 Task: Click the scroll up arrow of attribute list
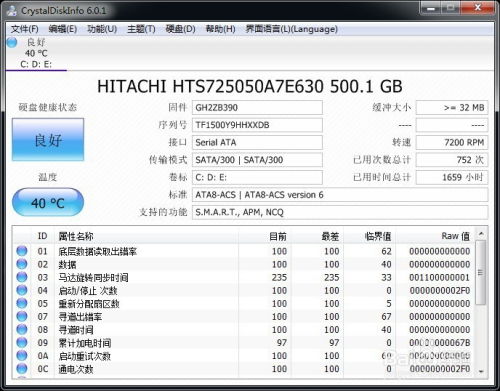(481, 234)
